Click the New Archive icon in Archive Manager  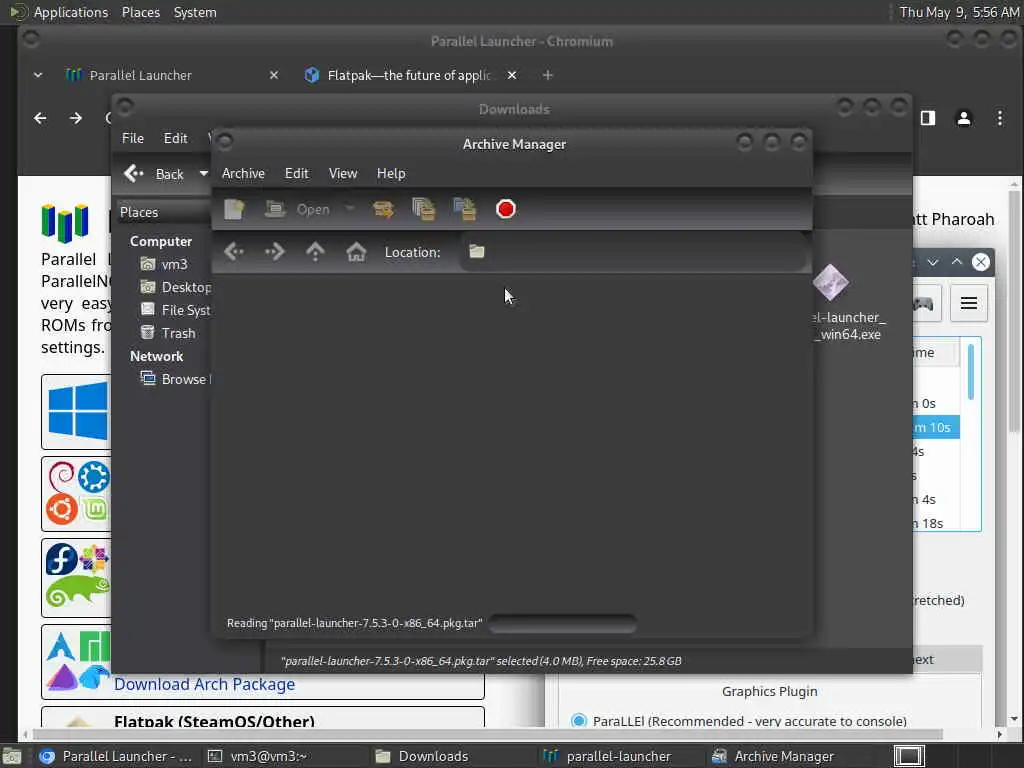[234, 209]
